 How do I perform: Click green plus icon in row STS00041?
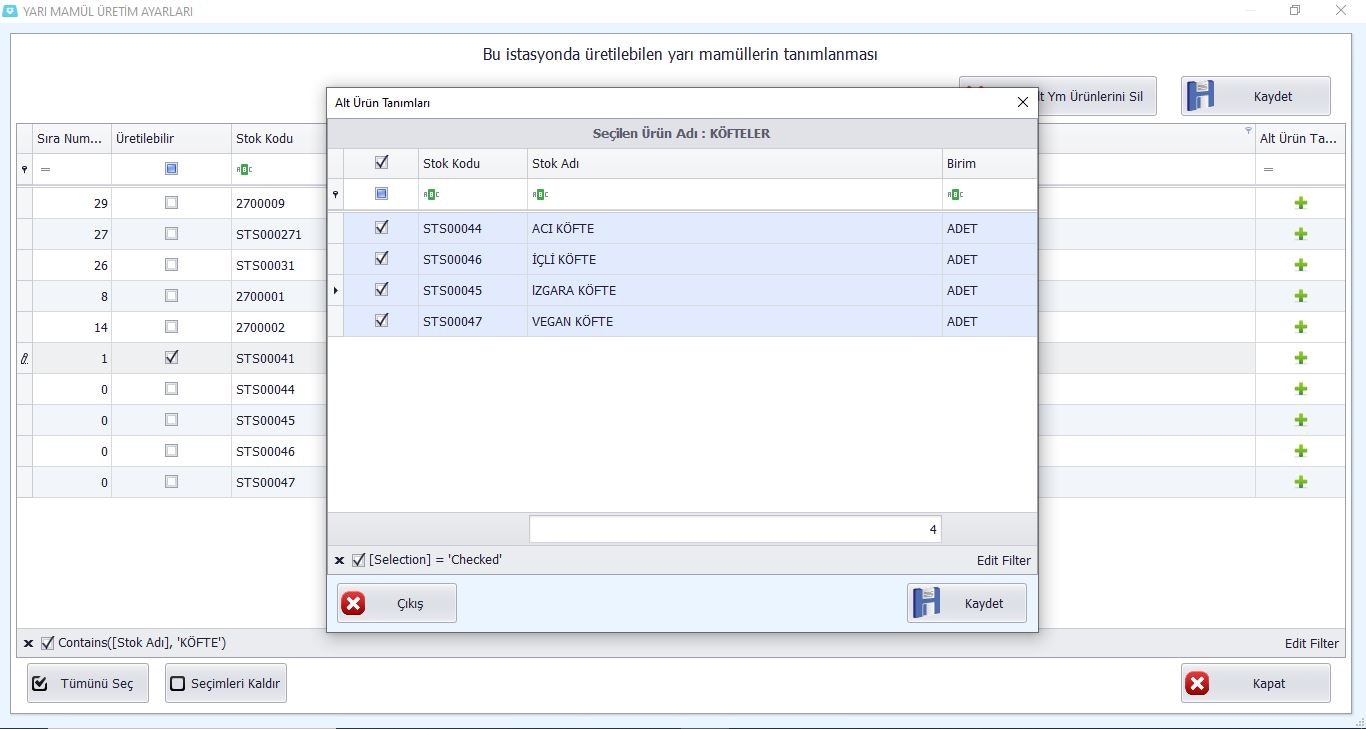click(x=1300, y=358)
